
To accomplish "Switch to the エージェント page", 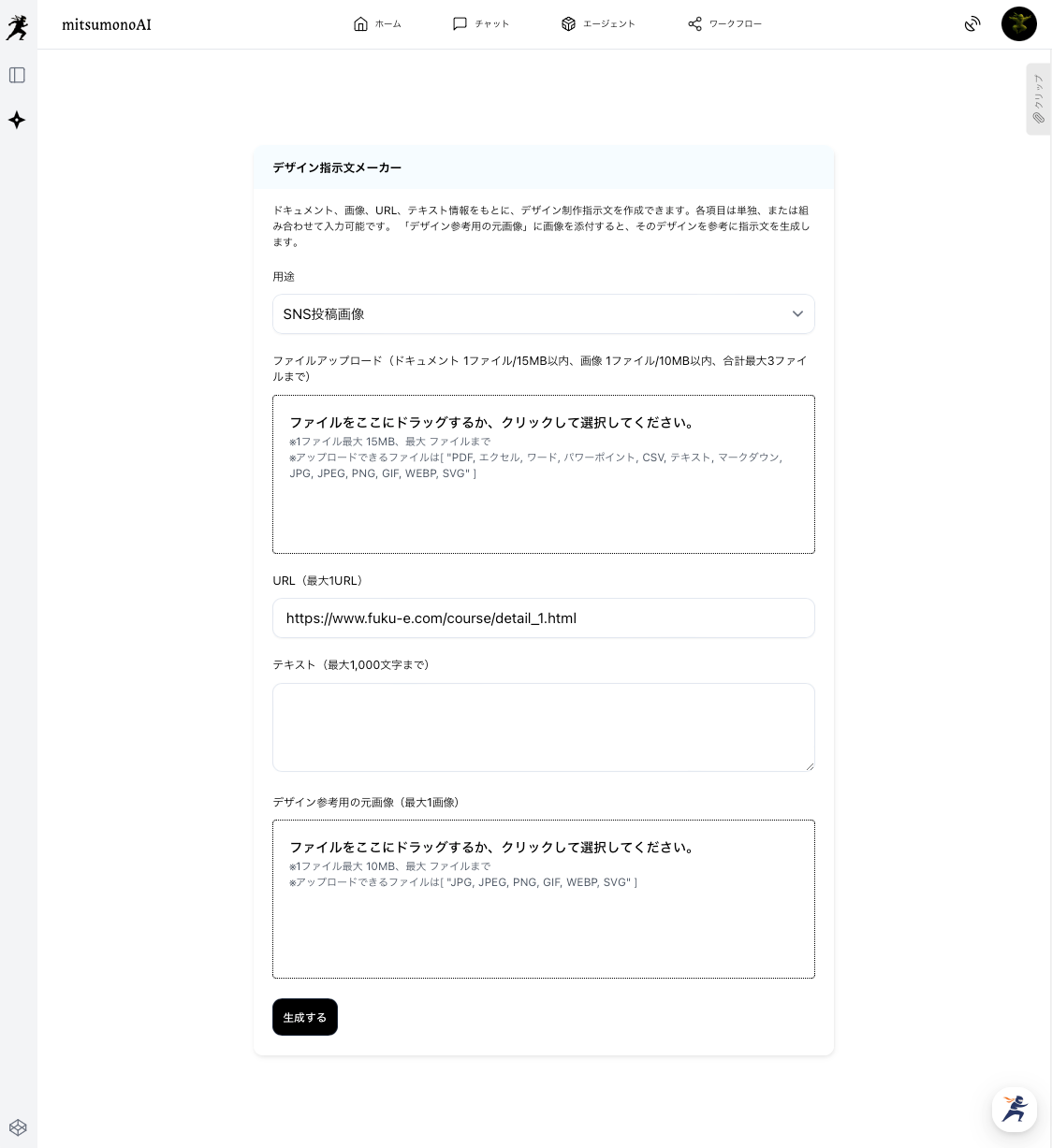I will 598,24.
